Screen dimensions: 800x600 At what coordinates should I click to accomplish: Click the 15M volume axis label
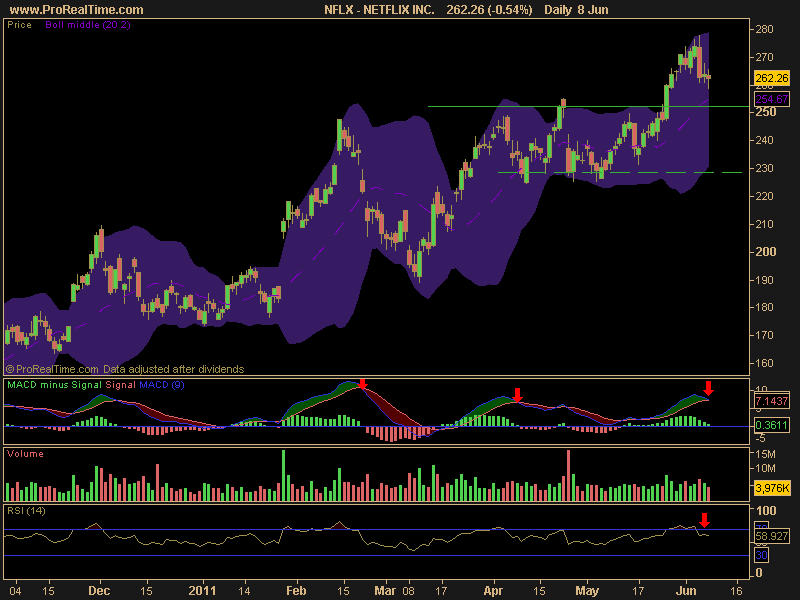(x=765, y=454)
